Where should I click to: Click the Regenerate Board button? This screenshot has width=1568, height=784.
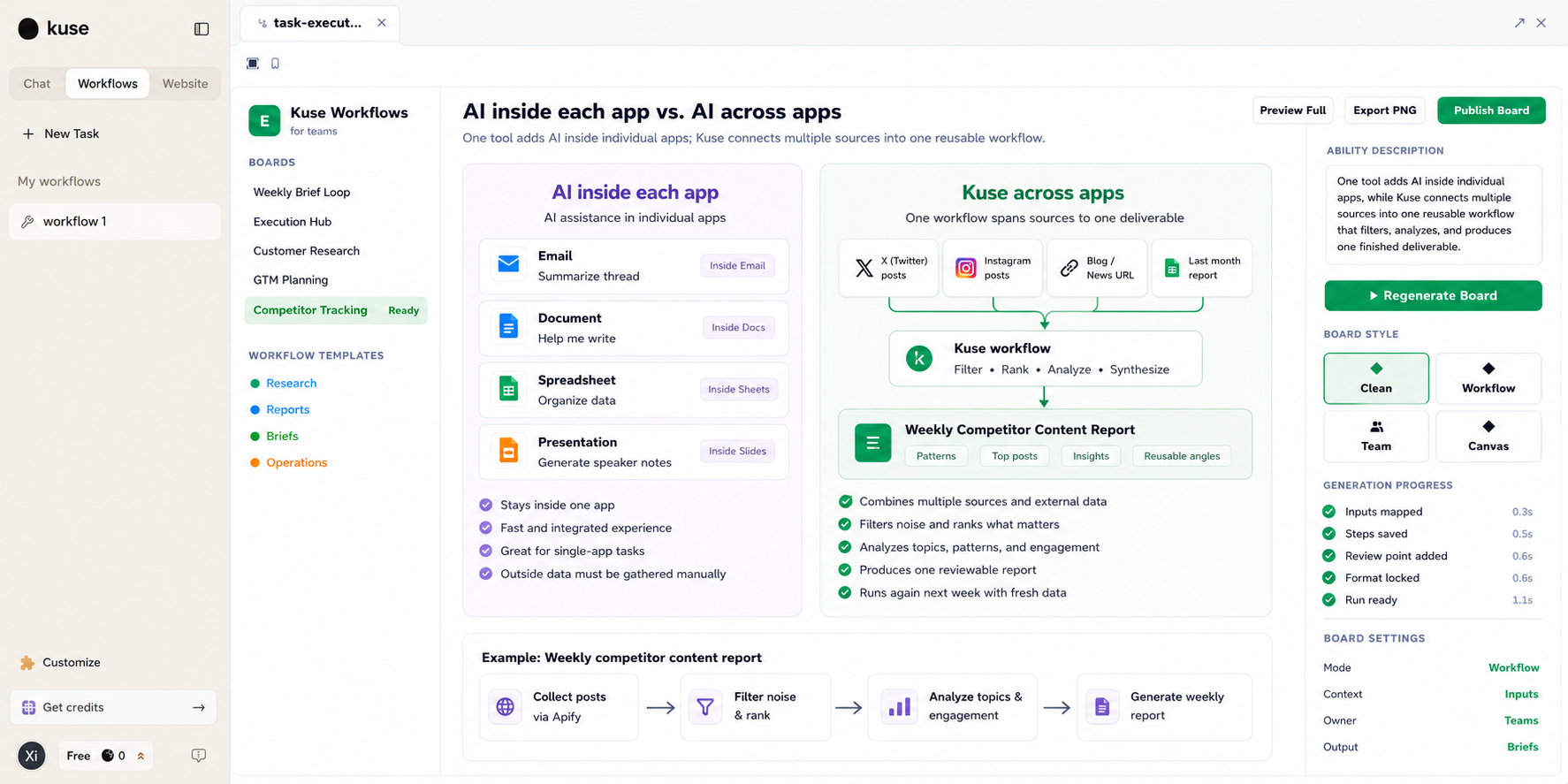click(1433, 295)
